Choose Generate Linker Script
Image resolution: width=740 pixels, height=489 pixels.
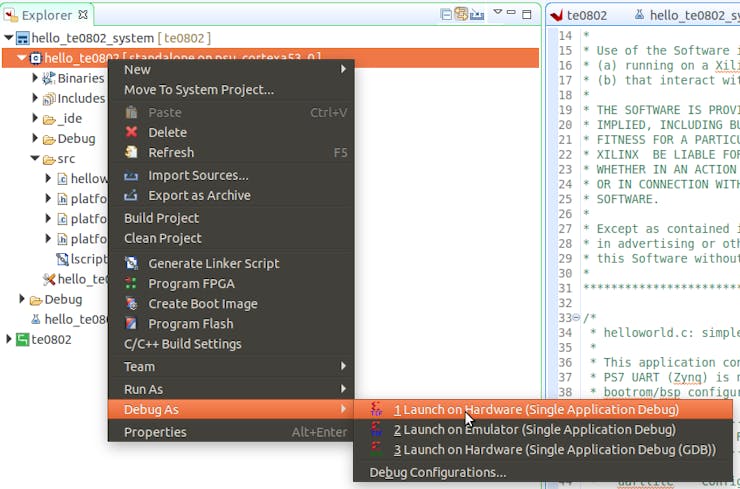pos(231,263)
